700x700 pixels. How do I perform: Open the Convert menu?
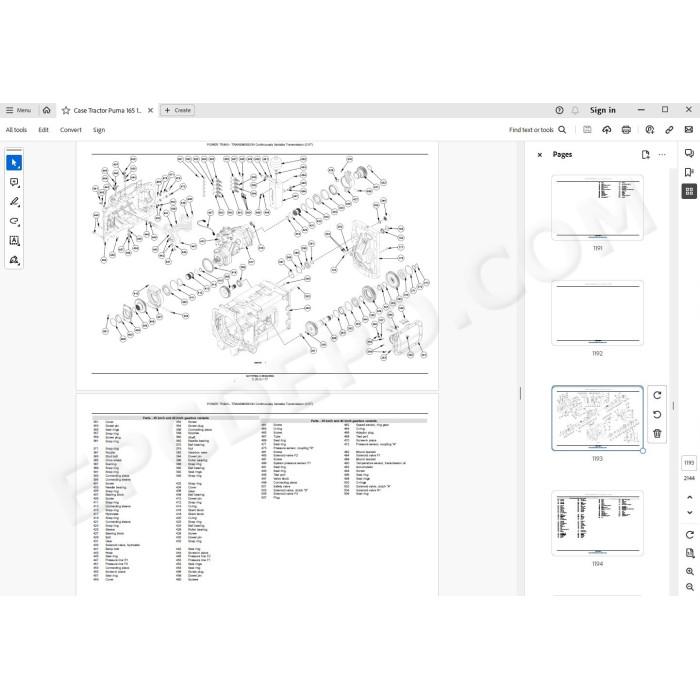(x=71, y=130)
